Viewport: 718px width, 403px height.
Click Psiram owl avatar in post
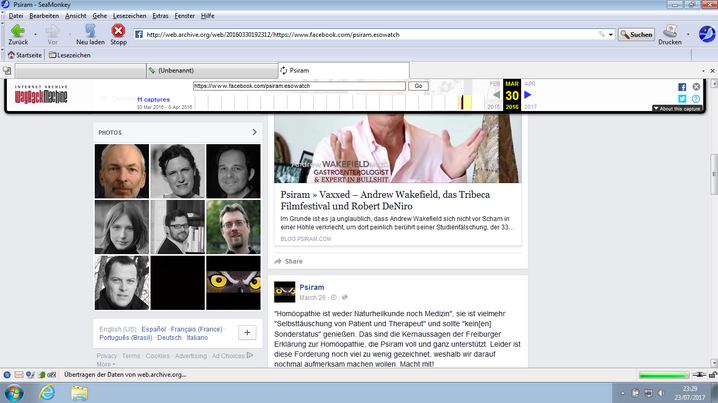(x=284, y=292)
